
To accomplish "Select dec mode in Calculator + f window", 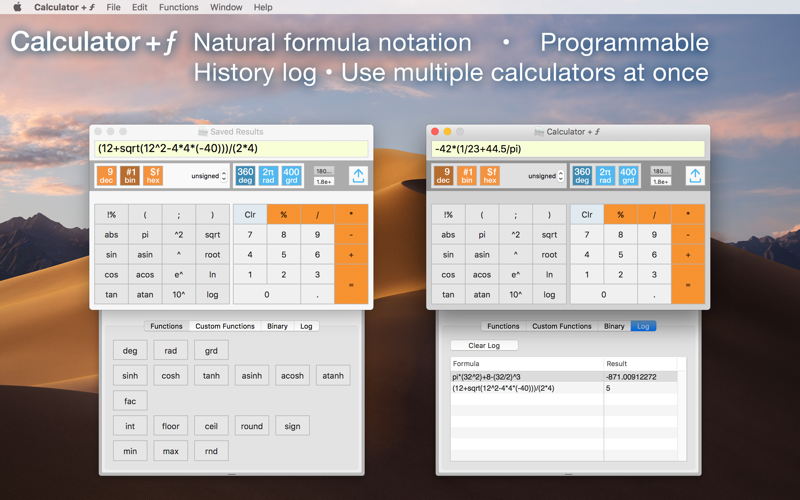I will (x=443, y=176).
